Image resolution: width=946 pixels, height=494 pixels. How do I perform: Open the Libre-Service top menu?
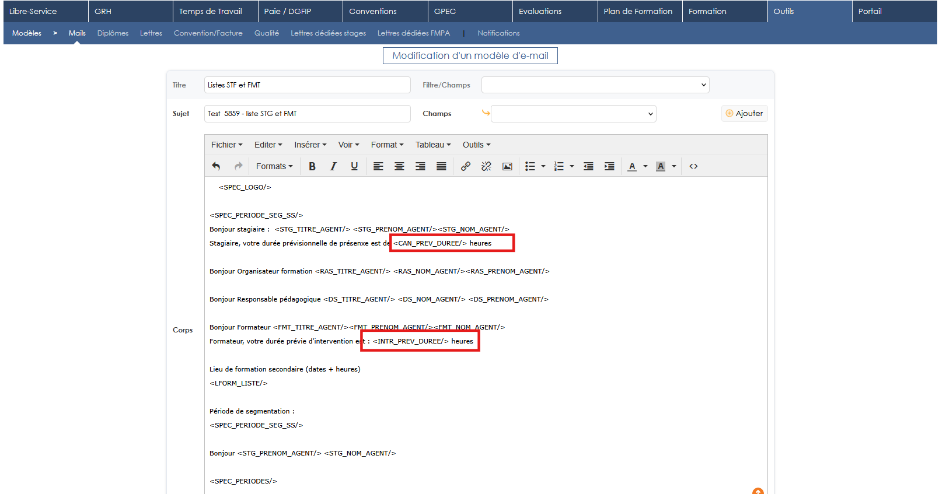click(x=46, y=11)
